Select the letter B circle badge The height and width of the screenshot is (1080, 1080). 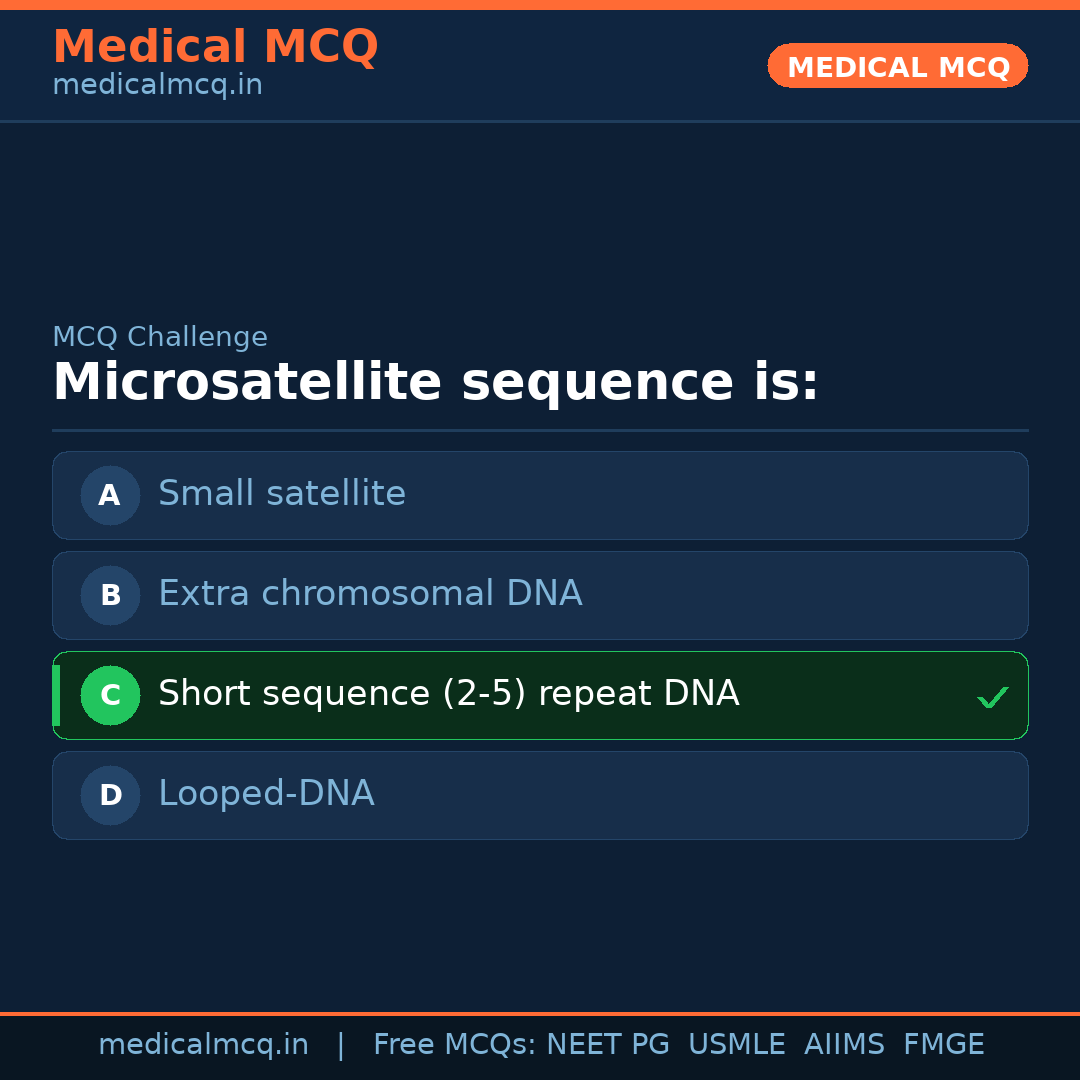(x=110, y=595)
